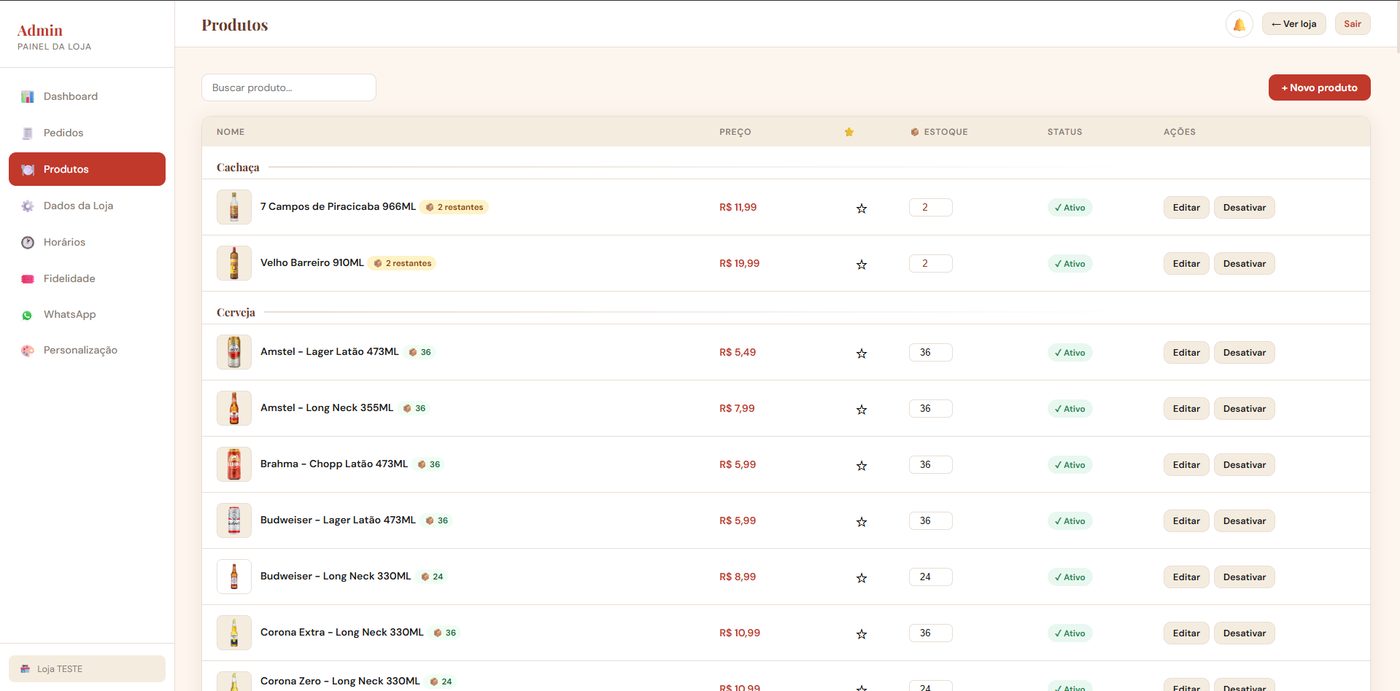Star Velho Barreiro 910ML as featured
Viewport: 1400px width, 691px height.
pos(861,264)
